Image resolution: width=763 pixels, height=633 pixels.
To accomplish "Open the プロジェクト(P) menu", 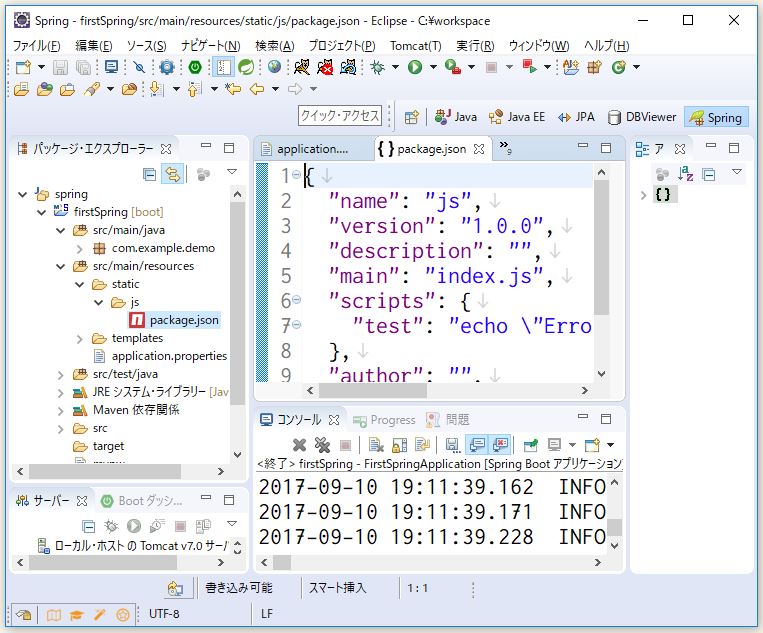I will (342, 46).
